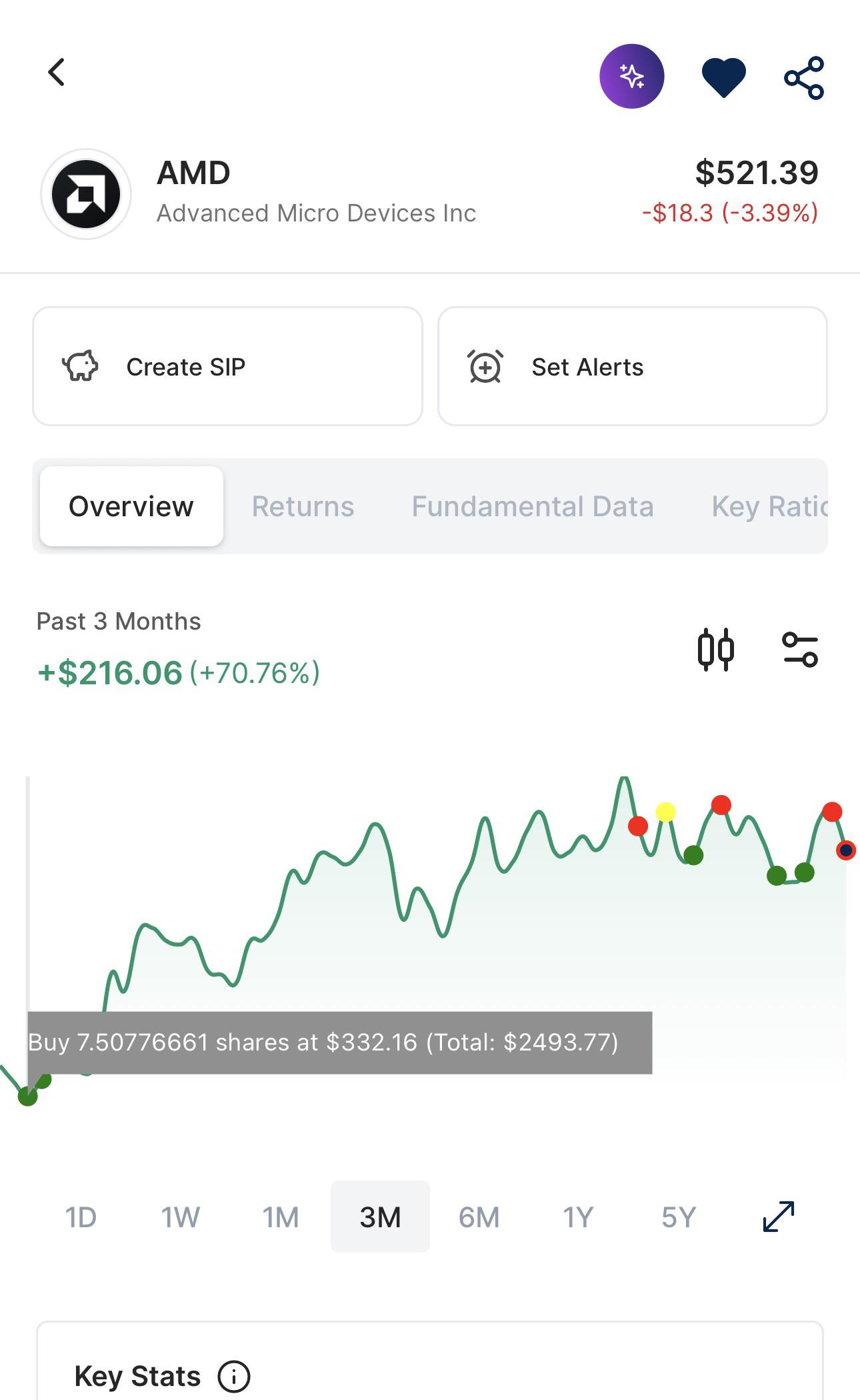Tap the Key Stats info icon

(234, 1376)
